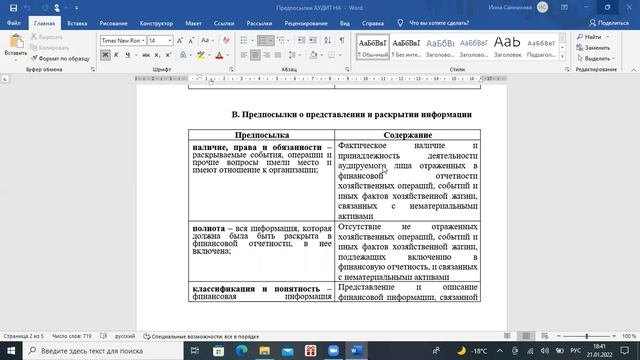Viewport: 640px width, 360px height.
Task: Click the Format Painter (Формат по образцу) button
Action: 60,59
